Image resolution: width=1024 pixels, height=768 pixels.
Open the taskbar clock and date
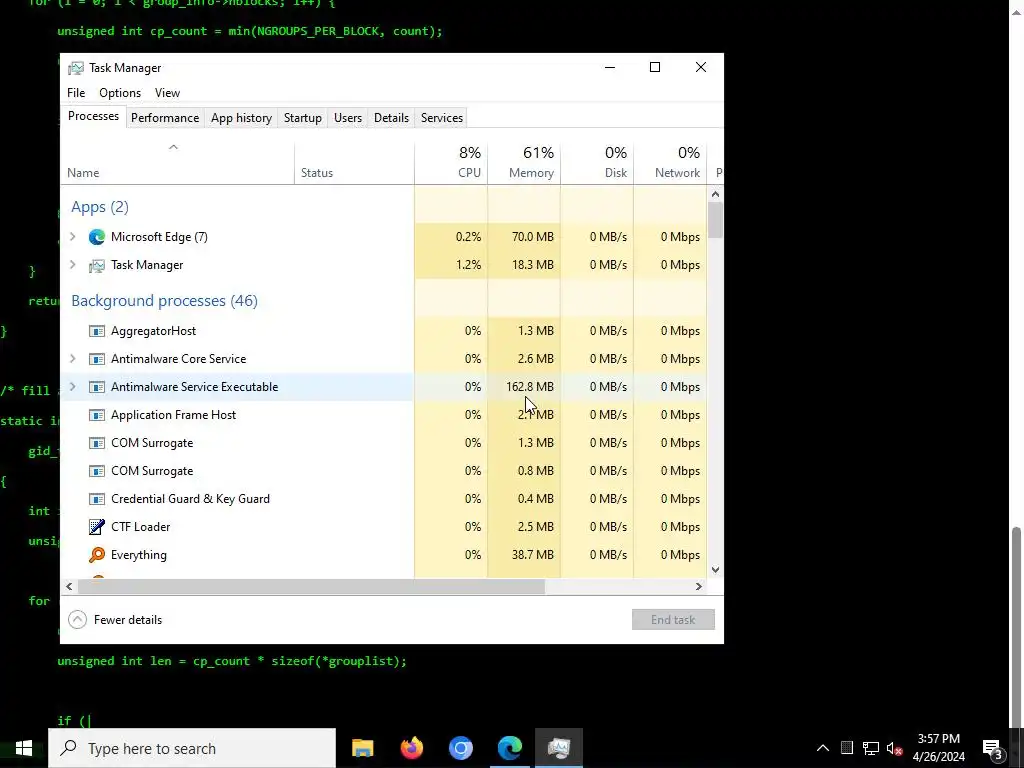click(938, 748)
